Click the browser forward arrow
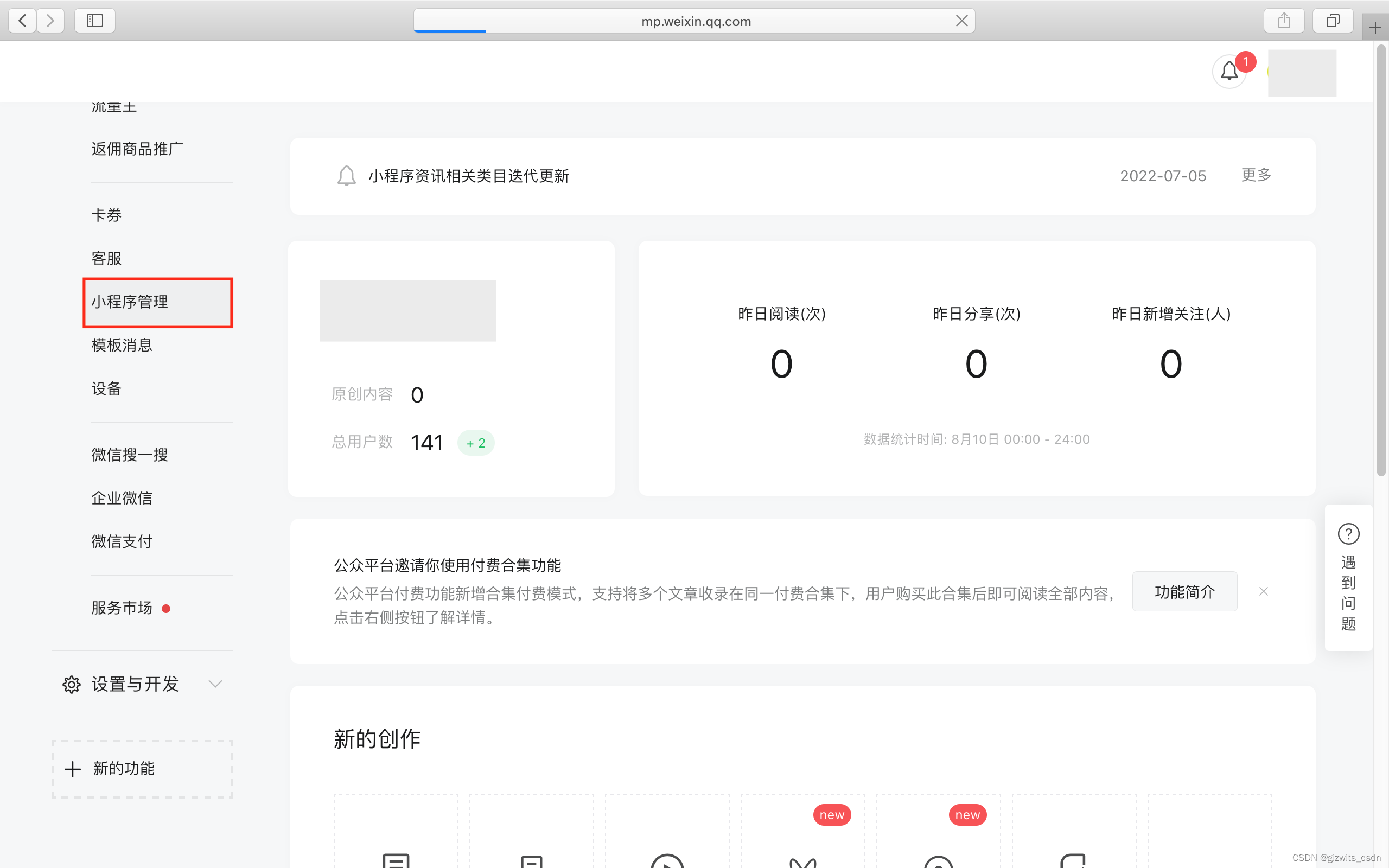This screenshot has width=1389, height=868. [x=50, y=21]
